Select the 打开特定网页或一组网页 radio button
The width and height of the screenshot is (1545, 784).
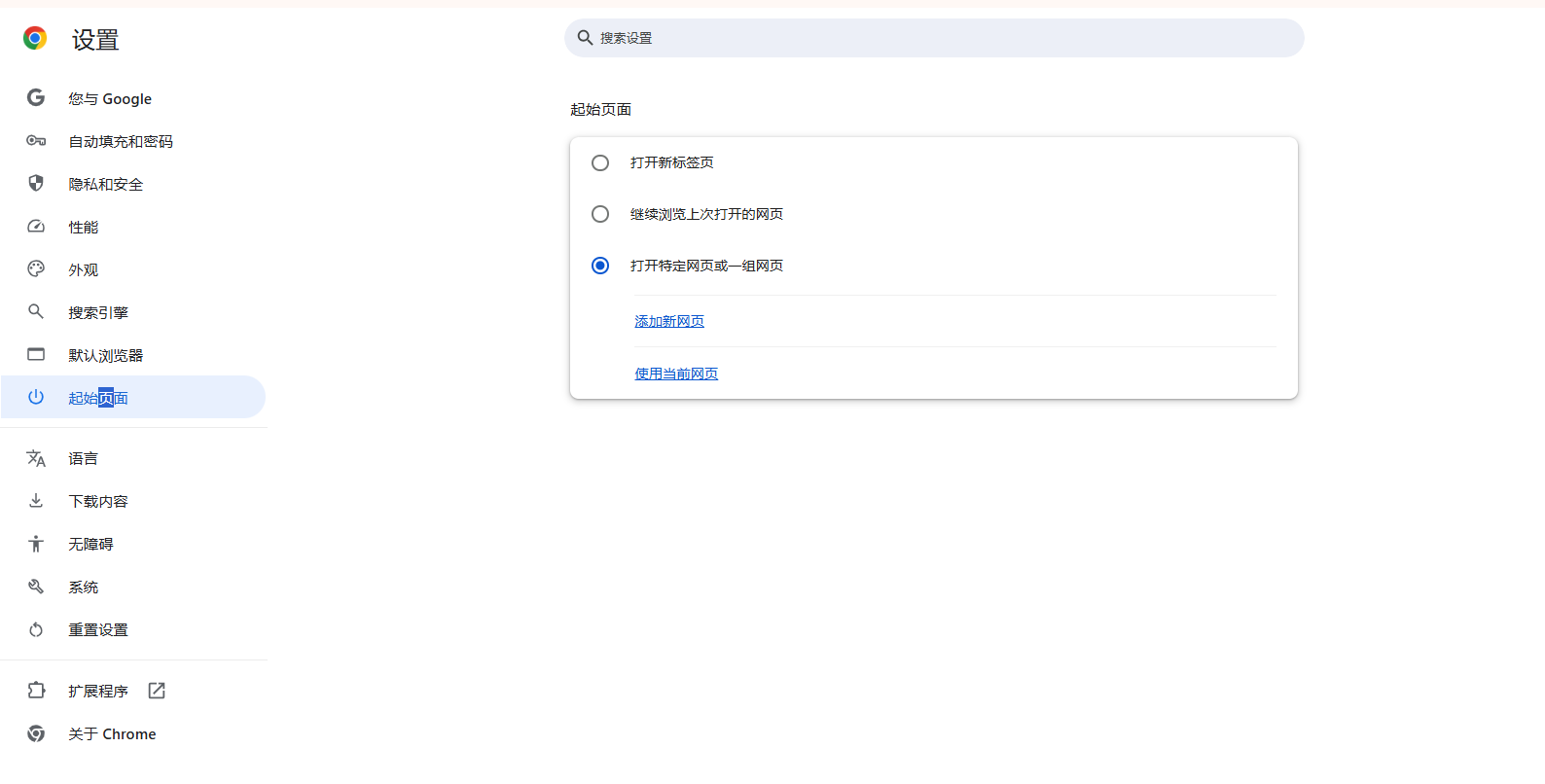(x=600, y=266)
